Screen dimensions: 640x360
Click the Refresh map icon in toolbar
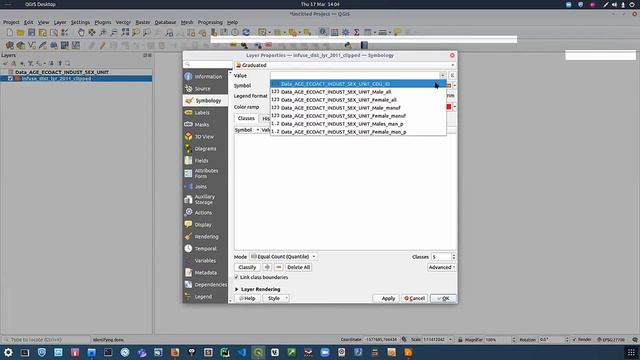[x=246, y=32]
